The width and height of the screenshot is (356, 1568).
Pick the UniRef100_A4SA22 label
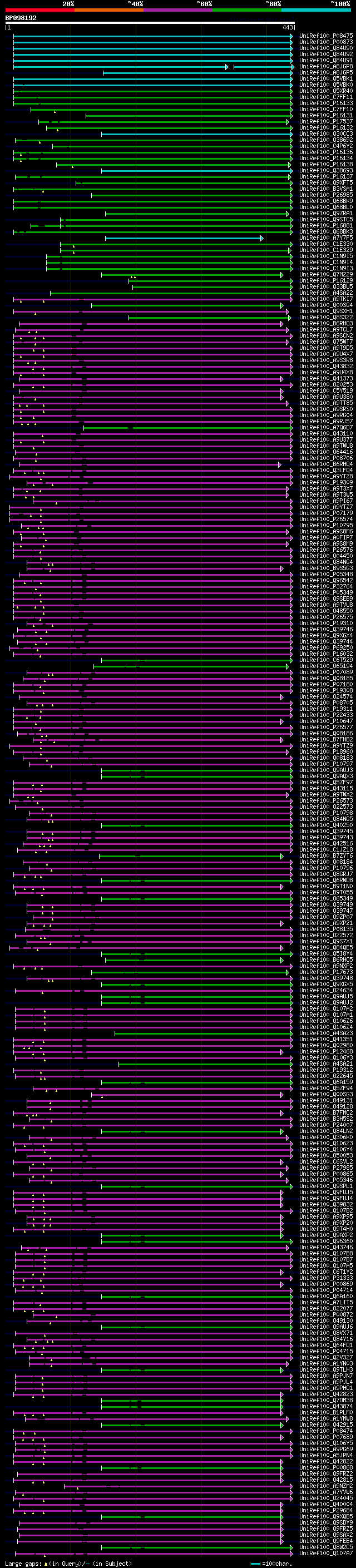[x=325, y=293]
